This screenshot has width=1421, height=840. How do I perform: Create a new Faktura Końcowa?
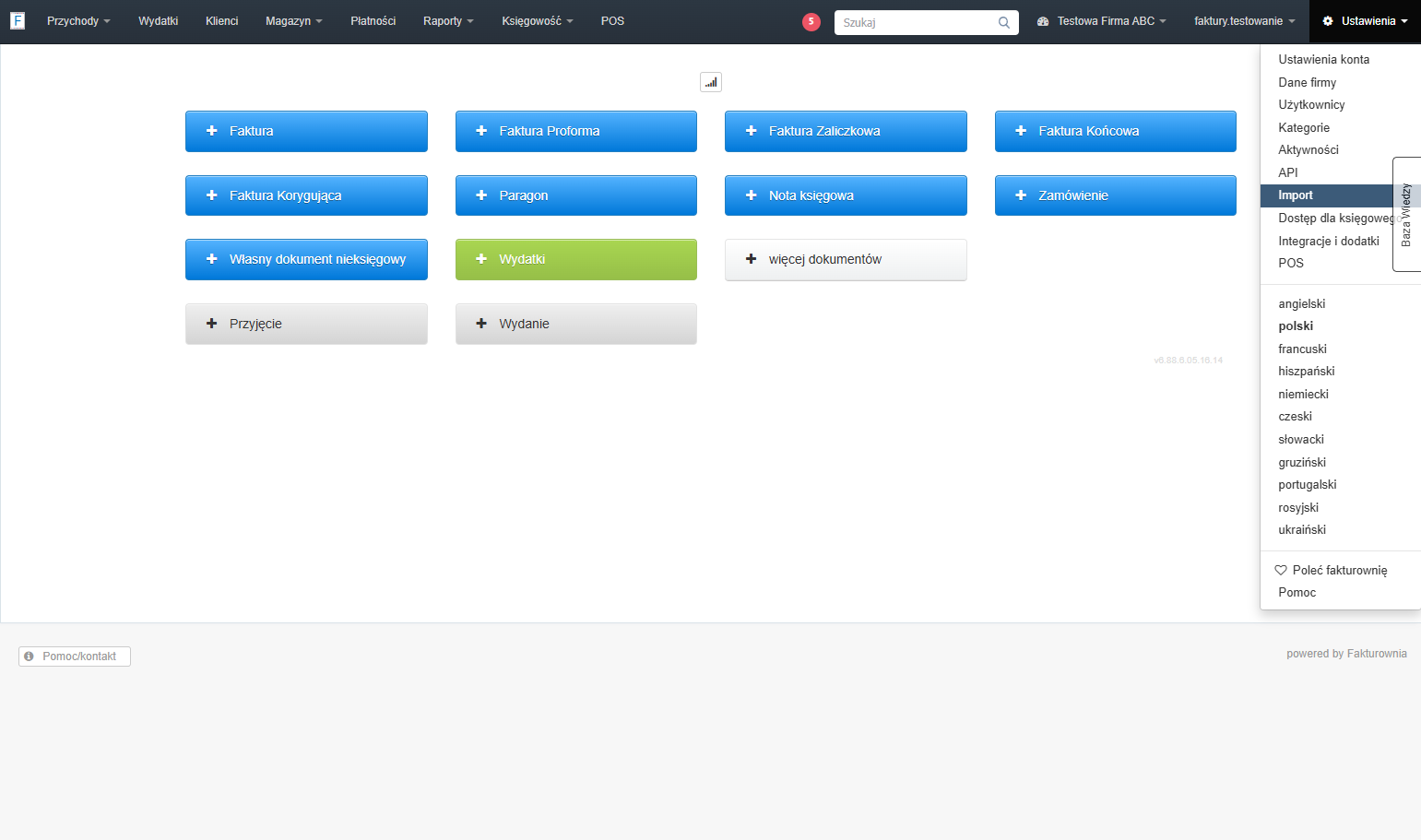[1116, 131]
